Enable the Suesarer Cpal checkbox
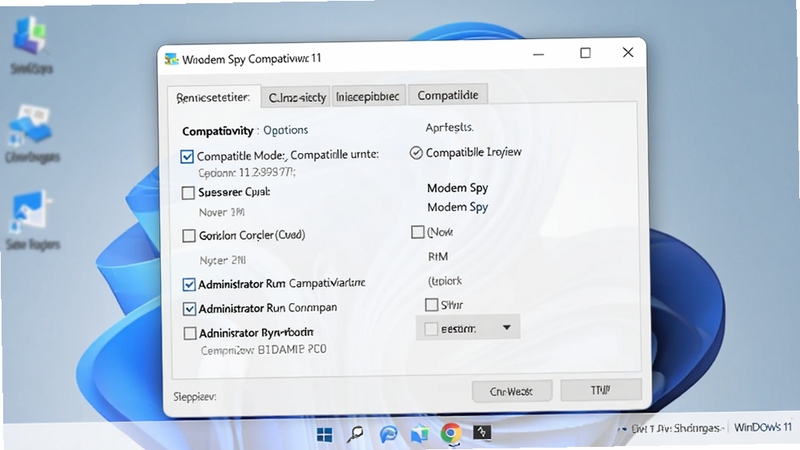This screenshot has width=800, height=450. click(188, 193)
